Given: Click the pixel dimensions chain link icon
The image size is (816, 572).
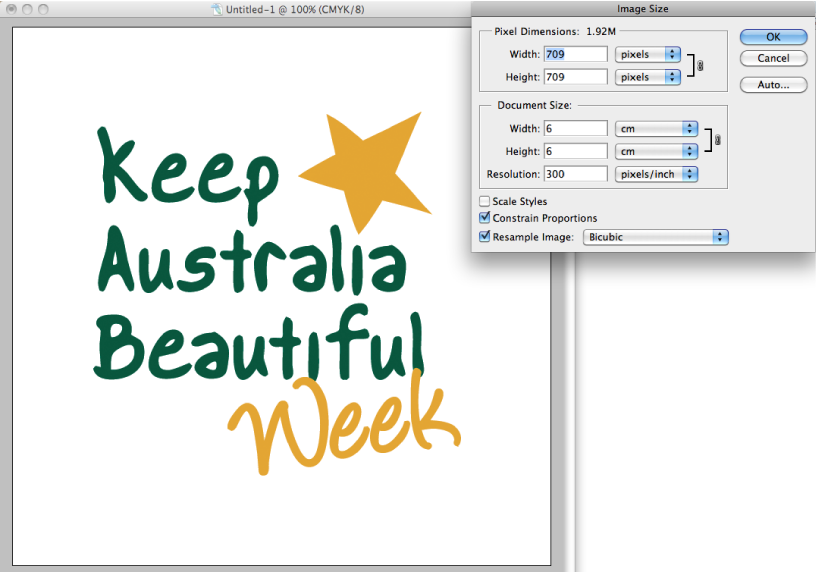Looking at the screenshot, I should [x=700, y=66].
